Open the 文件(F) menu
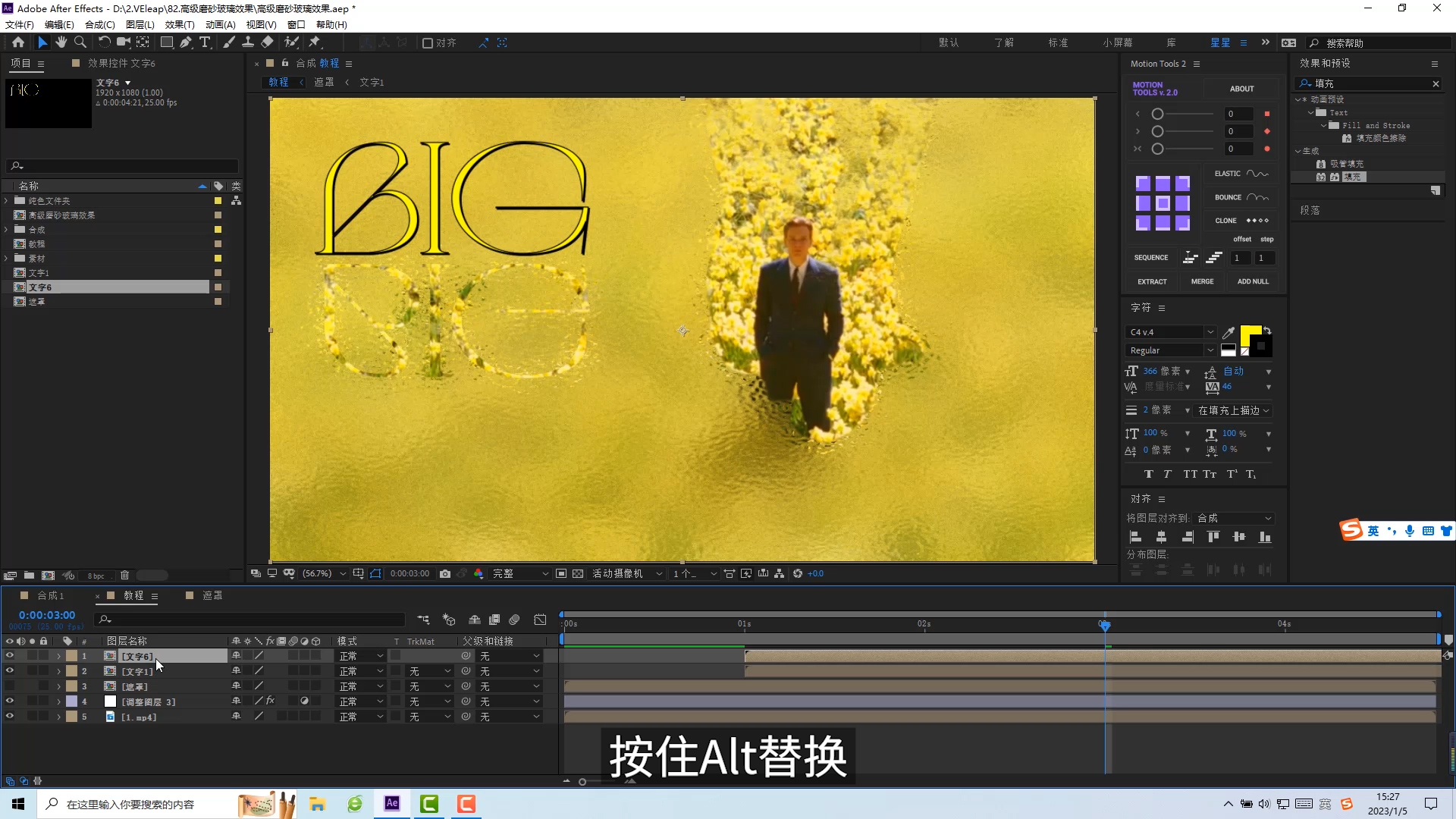This screenshot has width=1456, height=819. [20, 24]
